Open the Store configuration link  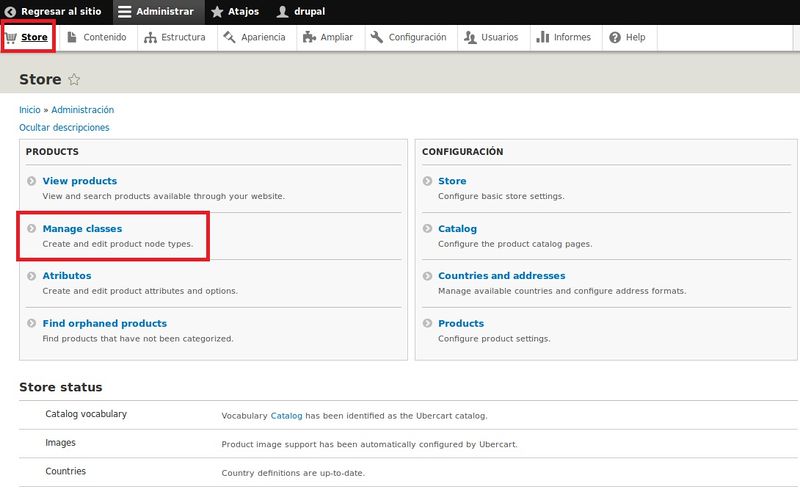click(452, 181)
